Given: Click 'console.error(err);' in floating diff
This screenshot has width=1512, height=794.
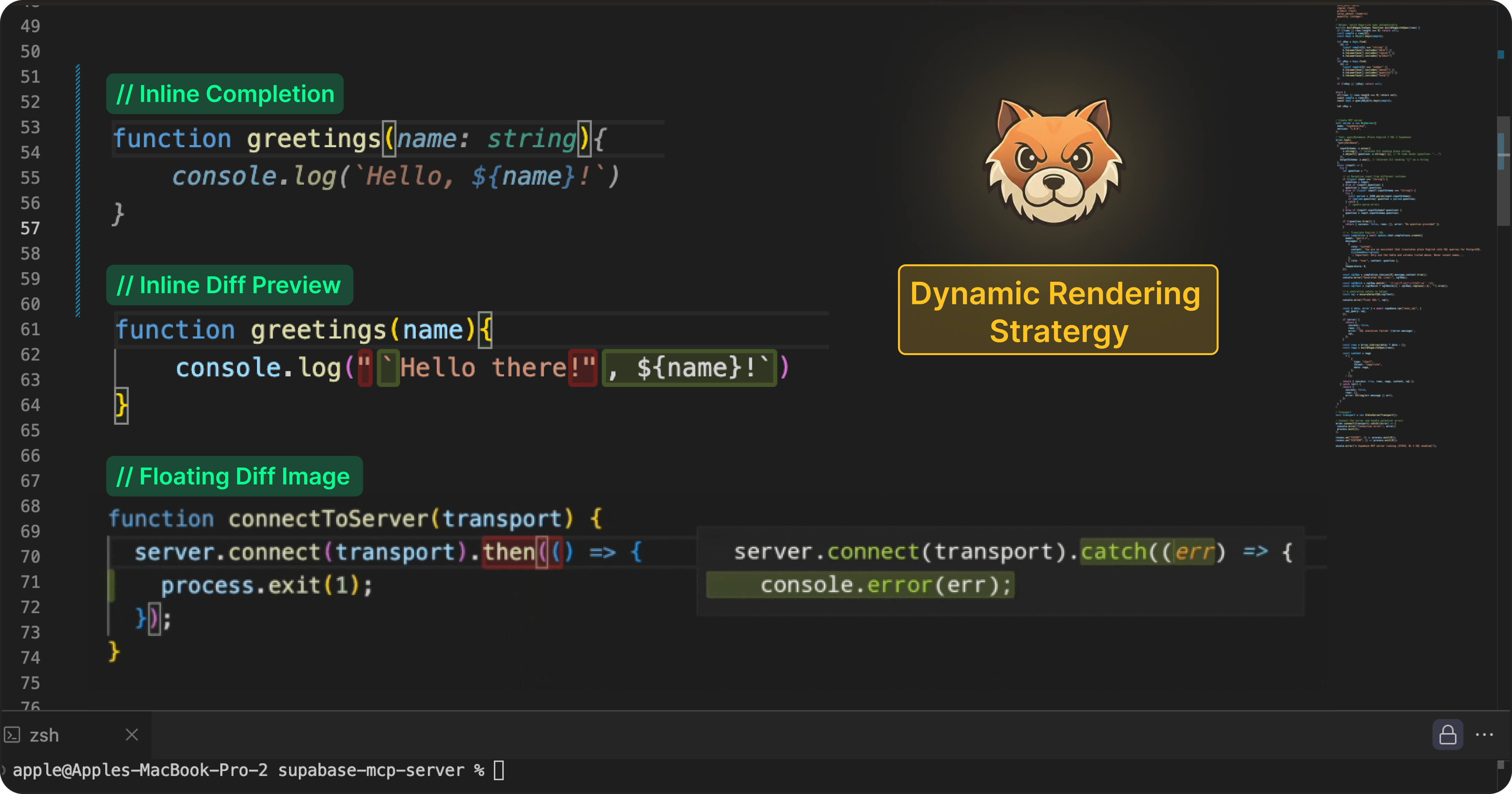Looking at the screenshot, I should click(886, 585).
